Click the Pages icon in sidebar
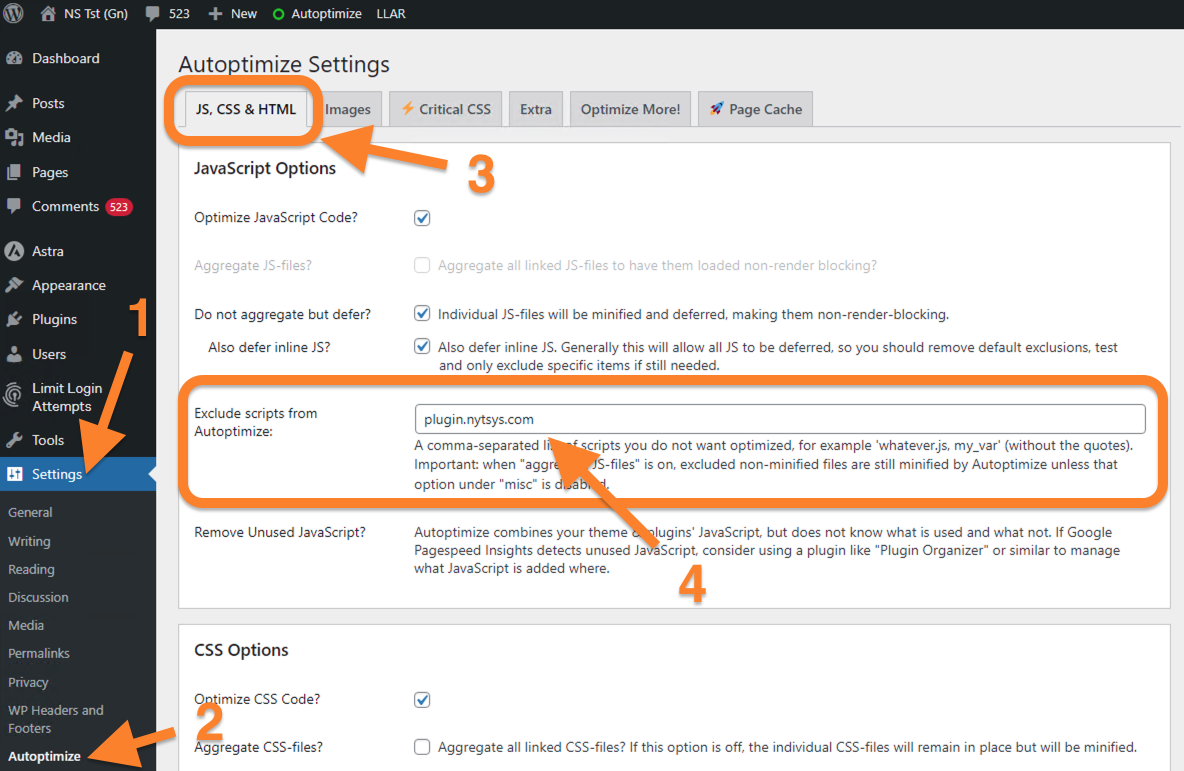1184x771 pixels. pyautogui.click(x=14, y=172)
